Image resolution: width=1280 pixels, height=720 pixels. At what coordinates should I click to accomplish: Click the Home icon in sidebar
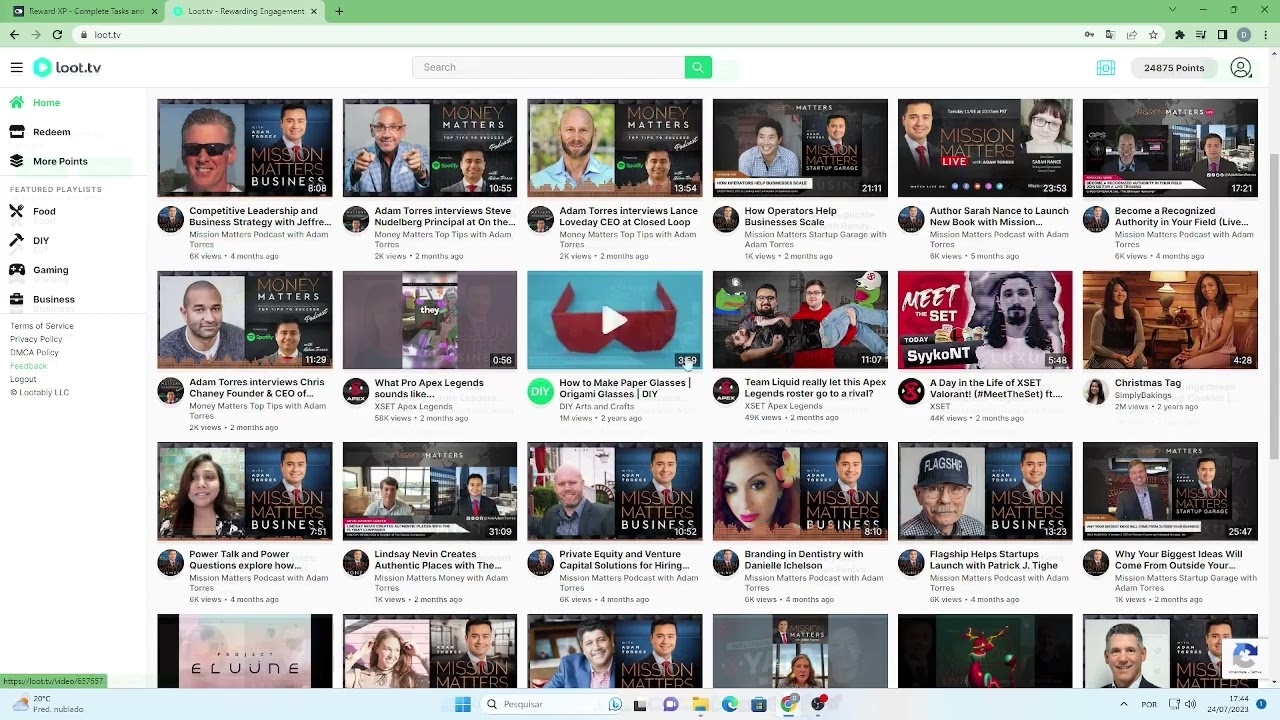click(x=17, y=102)
